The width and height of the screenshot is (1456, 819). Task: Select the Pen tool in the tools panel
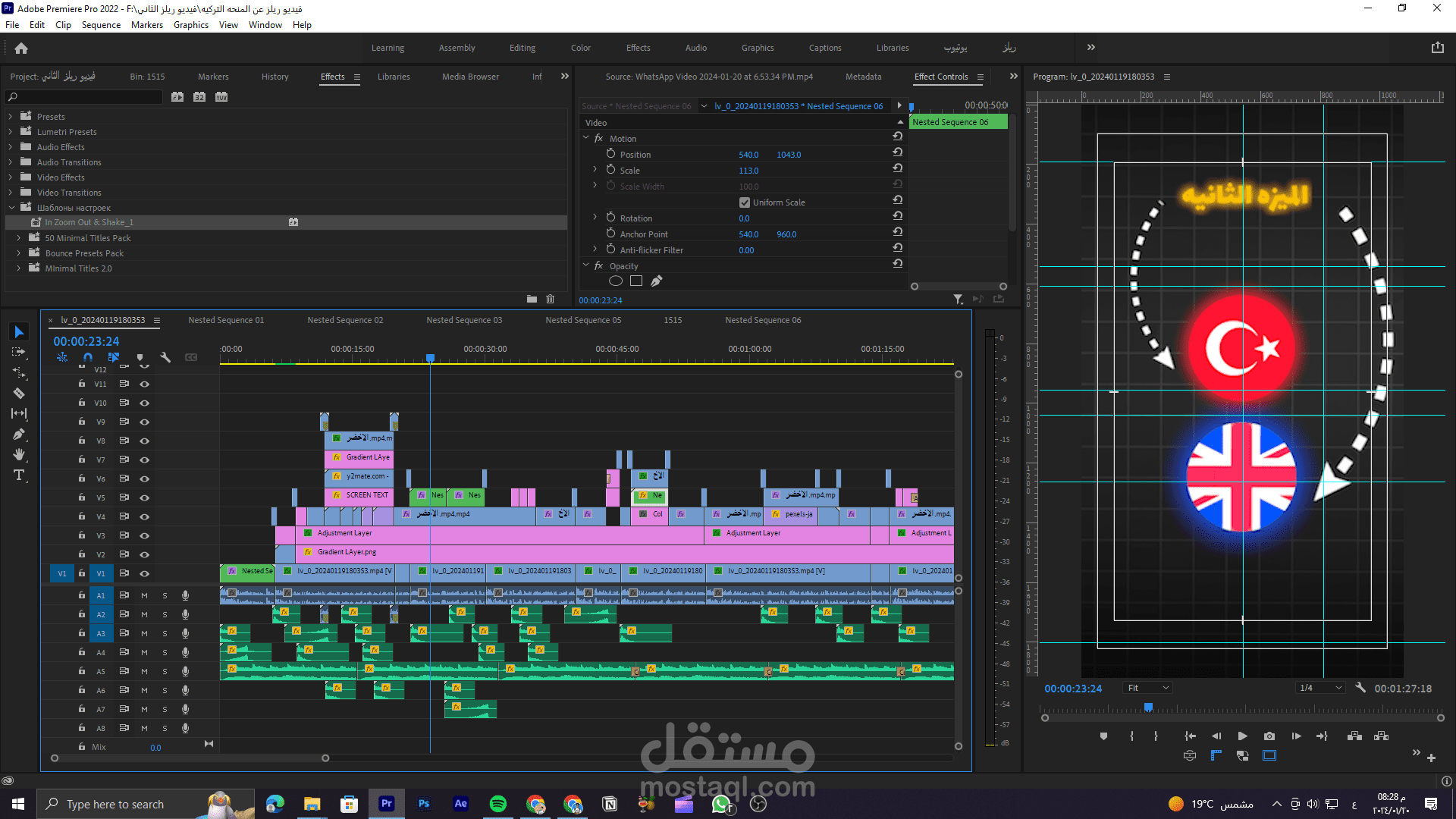pos(19,434)
